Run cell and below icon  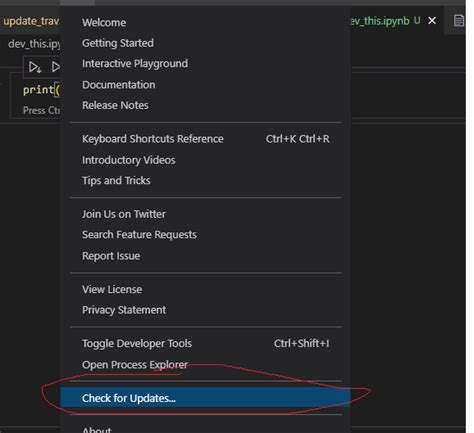(35, 67)
